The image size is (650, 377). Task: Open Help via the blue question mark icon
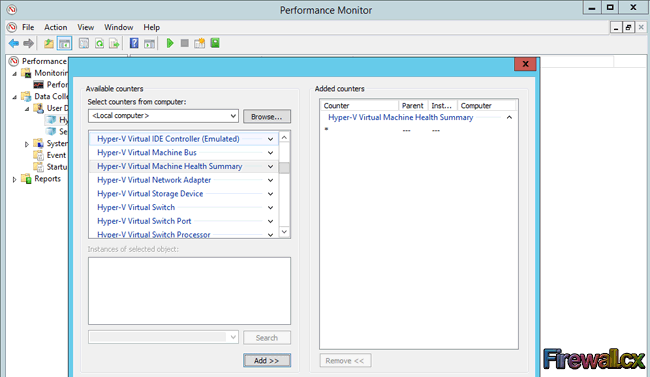[x=134, y=43]
